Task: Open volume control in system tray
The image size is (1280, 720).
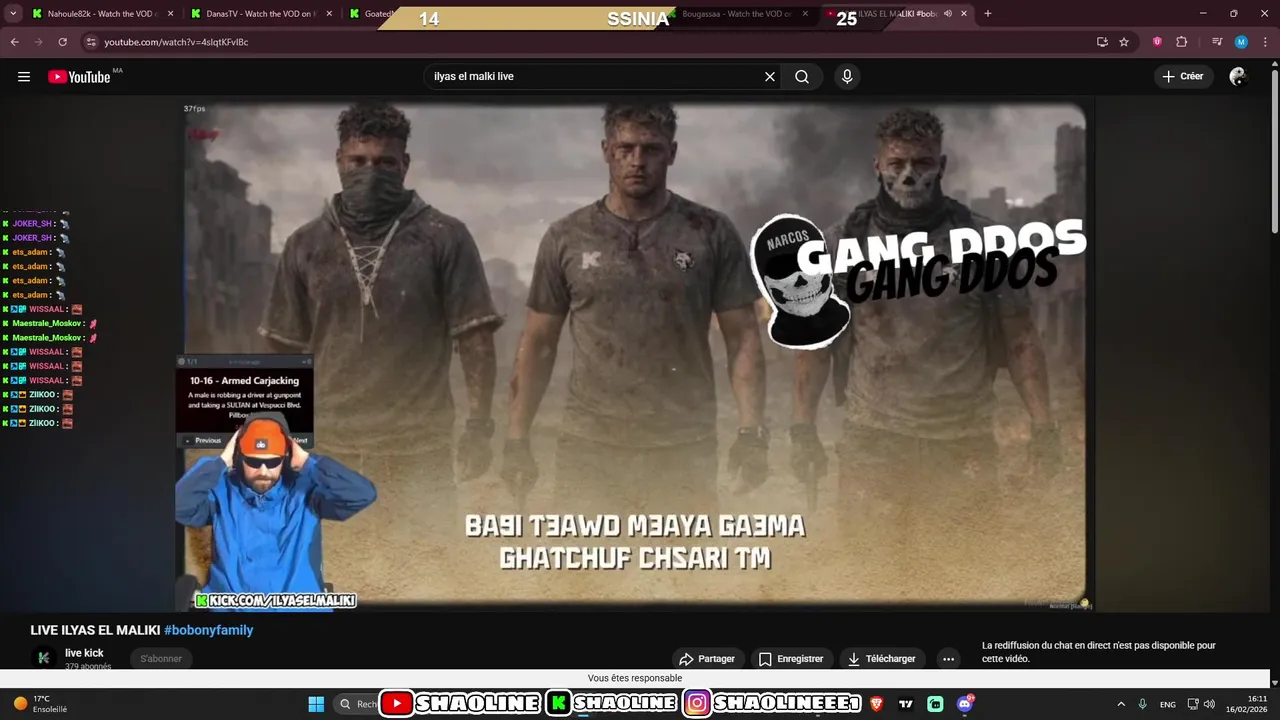Action: (x=1210, y=704)
